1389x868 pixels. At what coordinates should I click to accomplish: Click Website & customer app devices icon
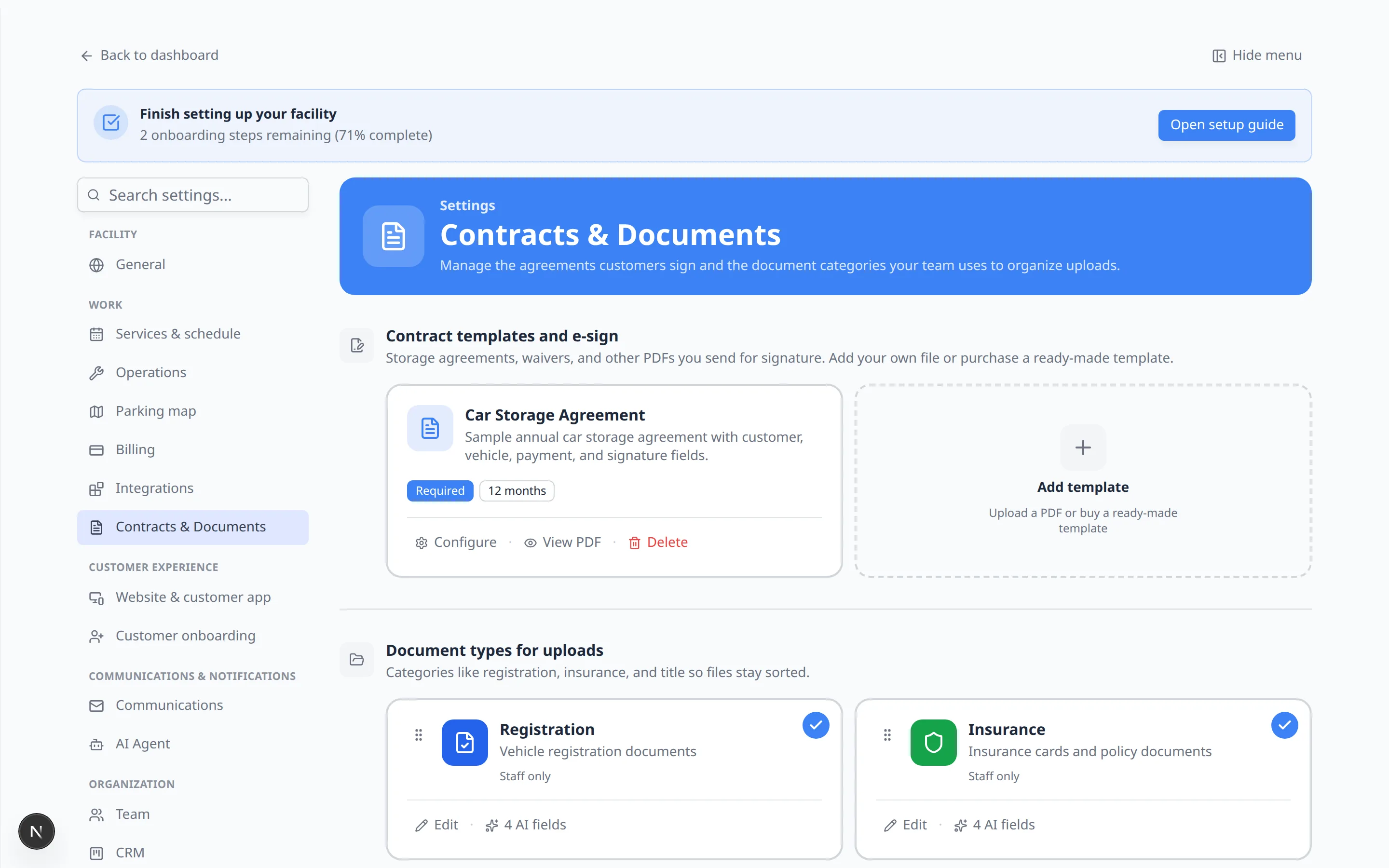pos(96,597)
